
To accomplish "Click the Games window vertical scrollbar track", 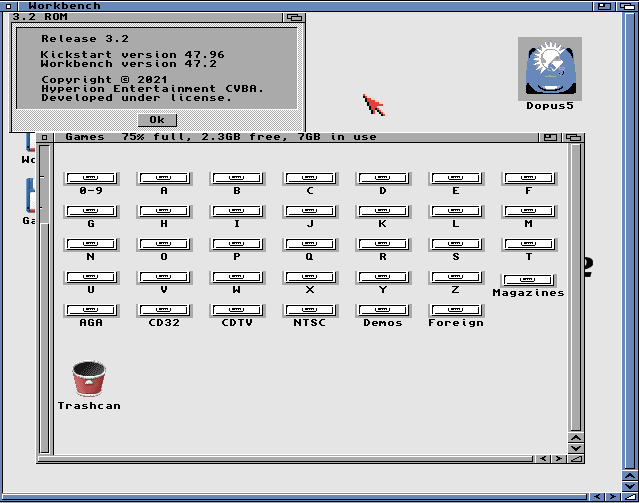I will [575, 287].
